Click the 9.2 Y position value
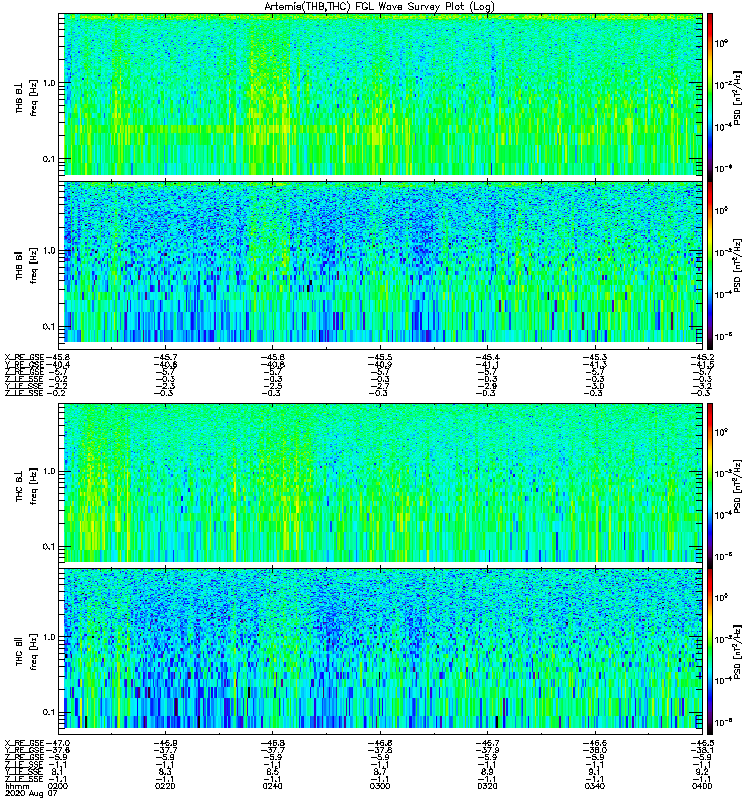 (x=702, y=772)
